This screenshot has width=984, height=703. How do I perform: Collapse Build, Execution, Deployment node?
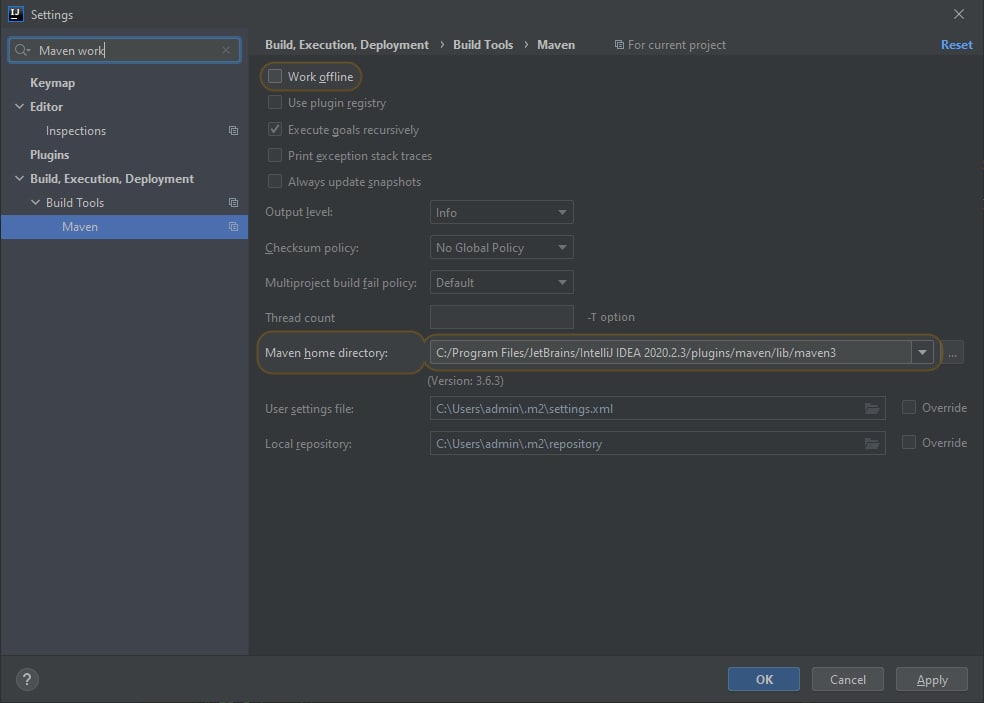(19, 179)
